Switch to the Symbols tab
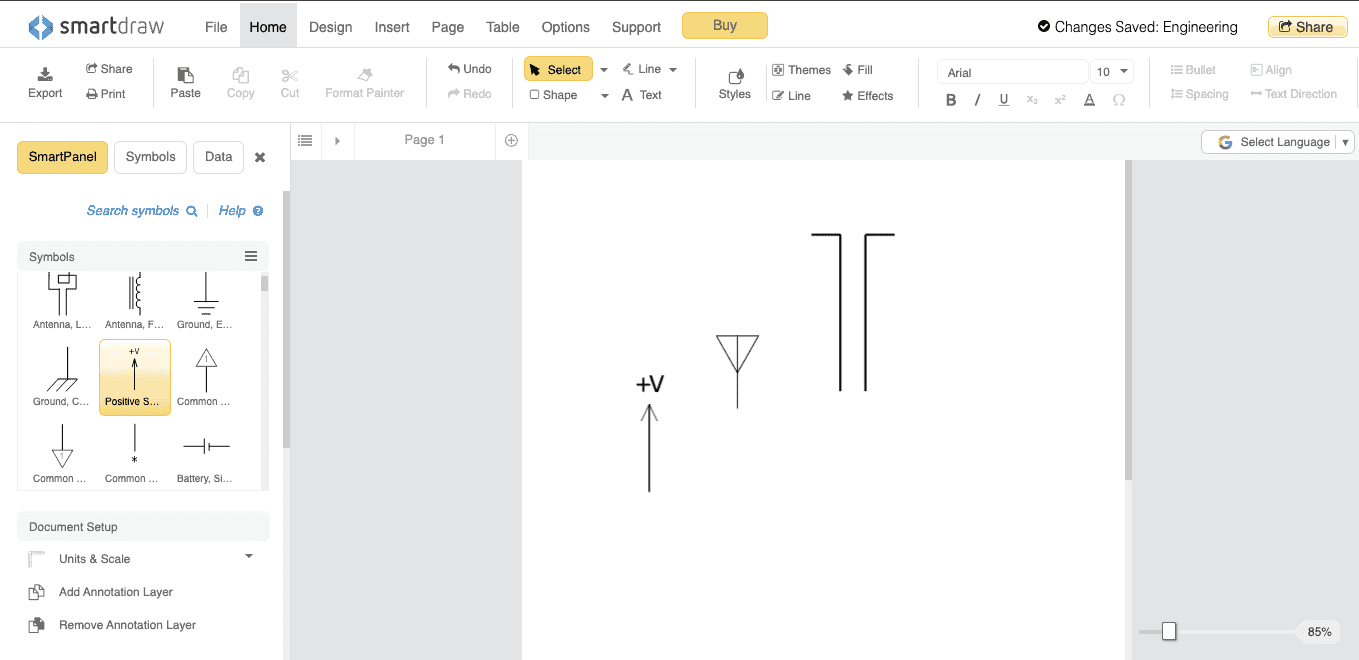 tap(150, 157)
